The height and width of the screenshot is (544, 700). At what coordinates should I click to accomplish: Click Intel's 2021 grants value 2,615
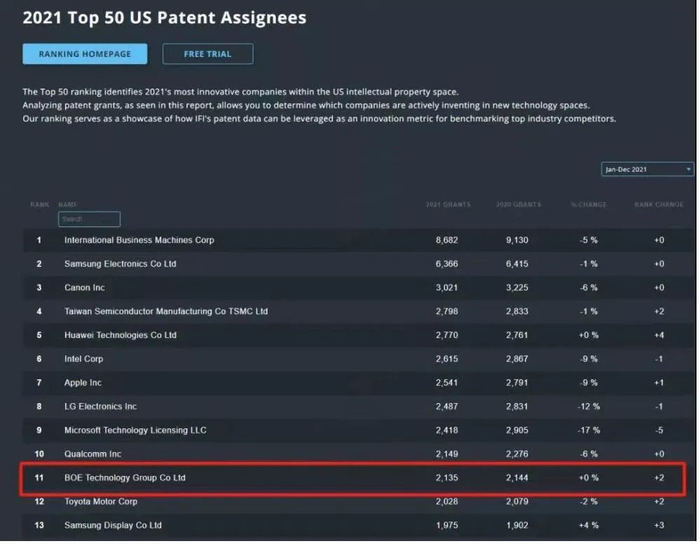[447, 359]
